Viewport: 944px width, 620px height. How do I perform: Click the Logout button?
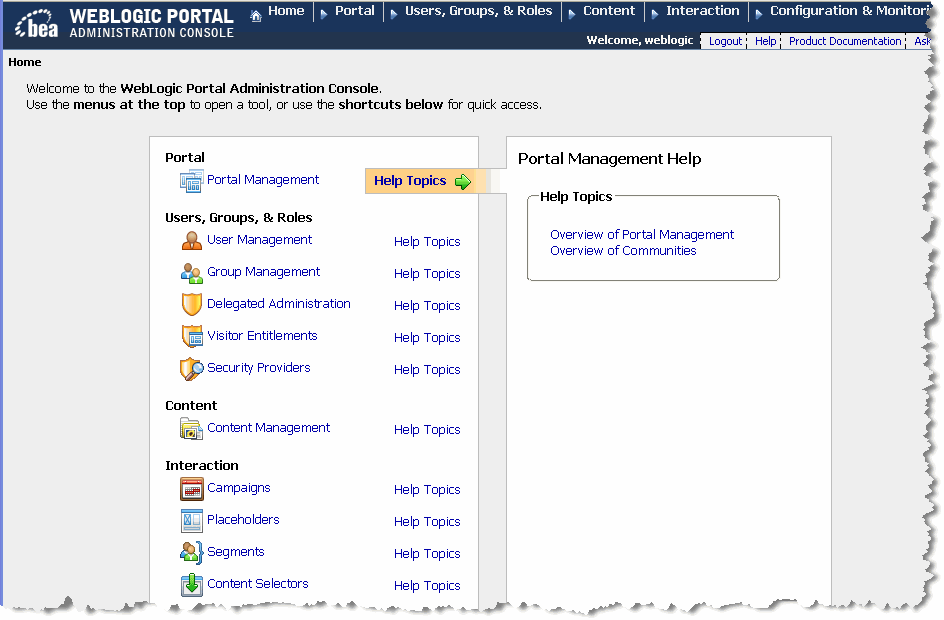click(723, 41)
